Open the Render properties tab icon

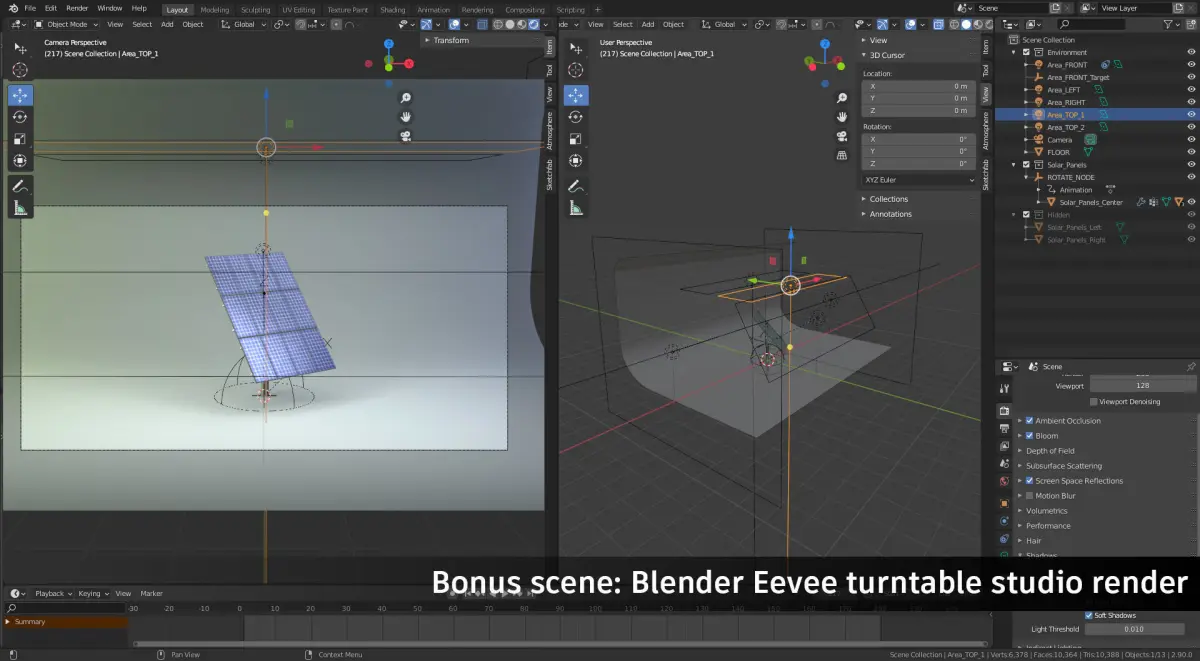click(1004, 411)
